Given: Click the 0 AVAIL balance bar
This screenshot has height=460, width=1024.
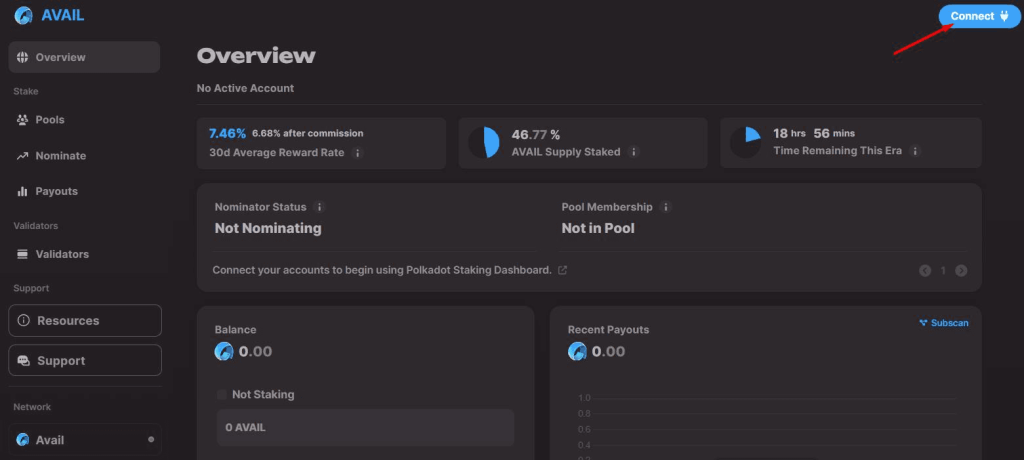Looking at the screenshot, I should tap(366, 428).
